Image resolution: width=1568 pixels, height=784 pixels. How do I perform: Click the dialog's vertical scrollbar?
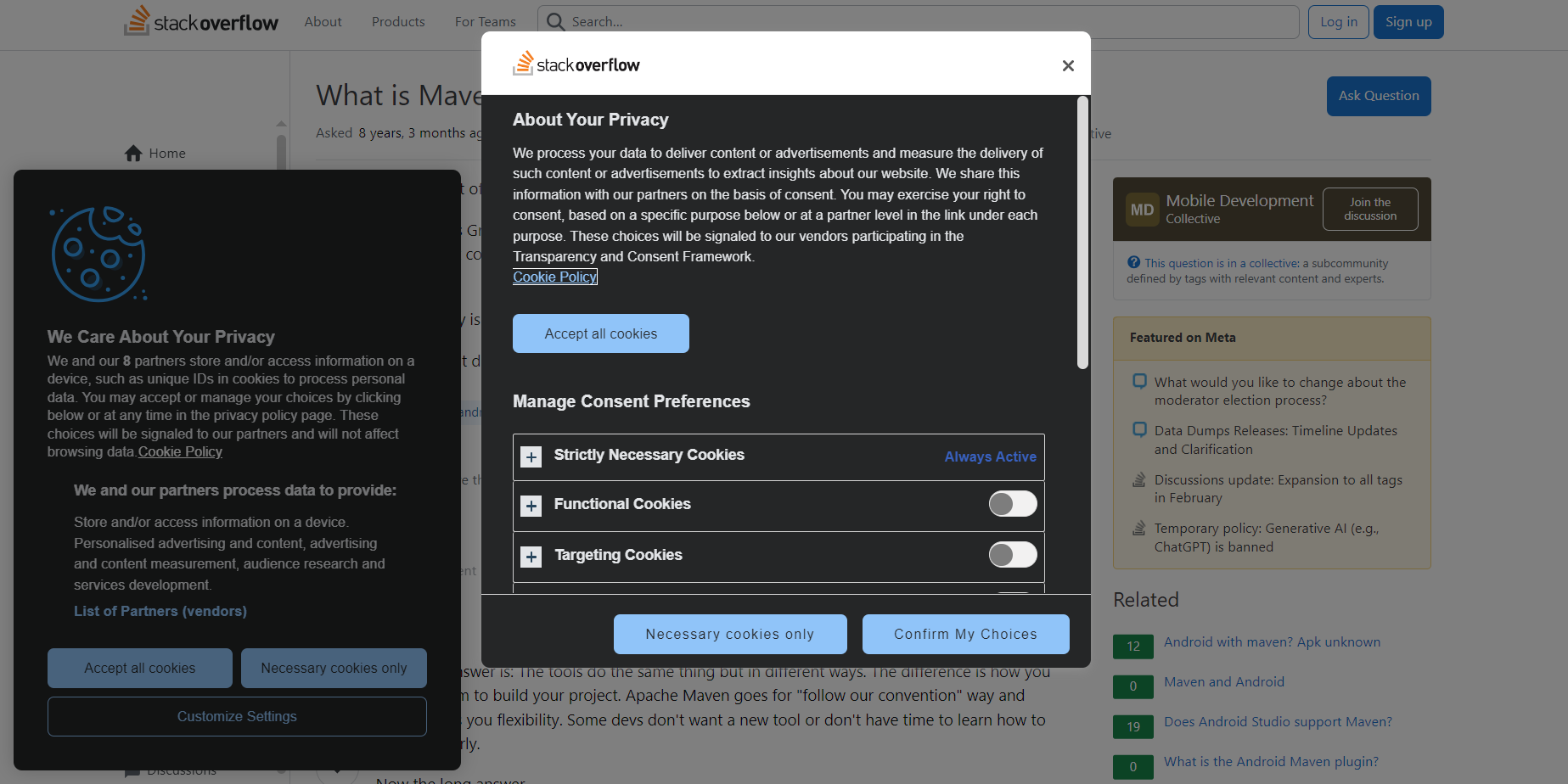[1082, 233]
